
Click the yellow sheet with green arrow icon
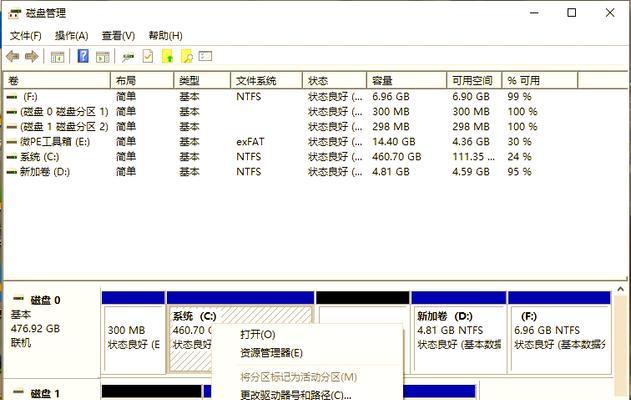tap(168, 57)
